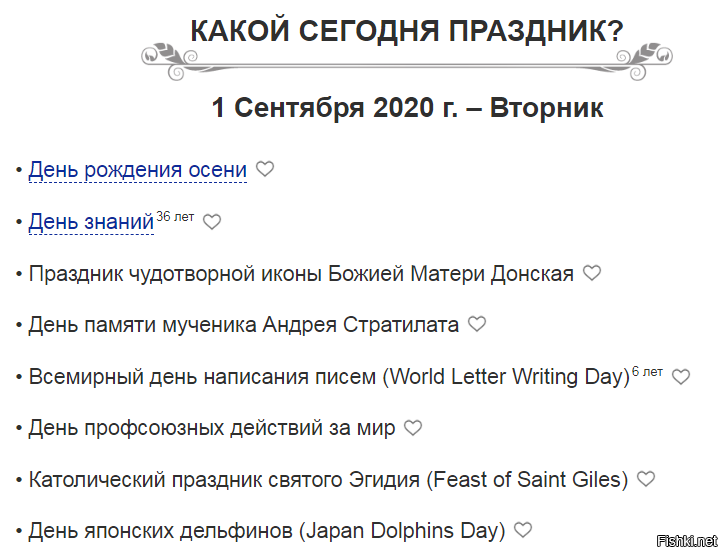This screenshot has width=723, height=553.
Task: Like World Letter Writing Day heart
Action: (681, 377)
